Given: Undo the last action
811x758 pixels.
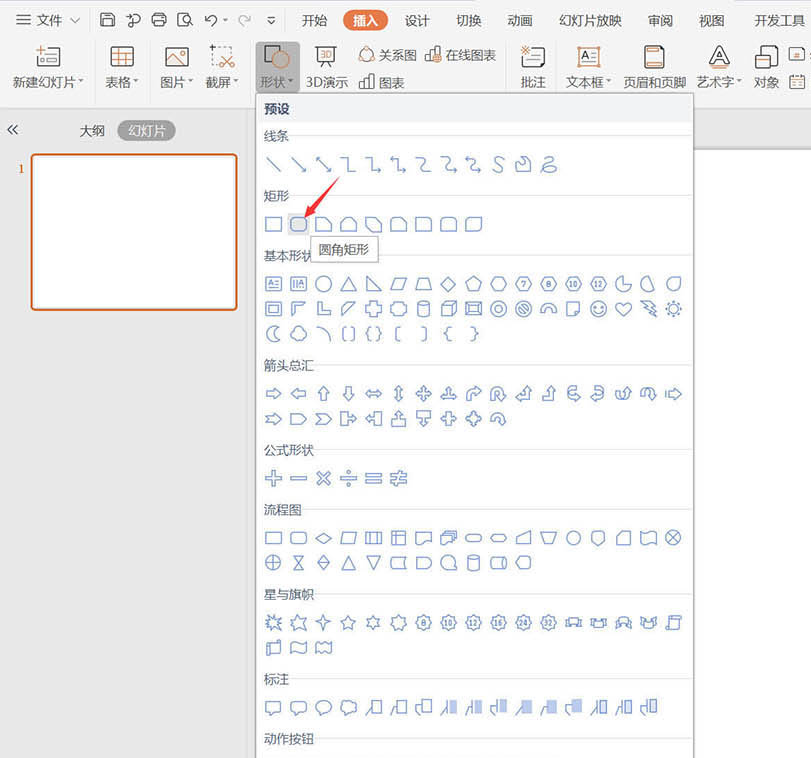Looking at the screenshot, I should (x=211, y=20).
